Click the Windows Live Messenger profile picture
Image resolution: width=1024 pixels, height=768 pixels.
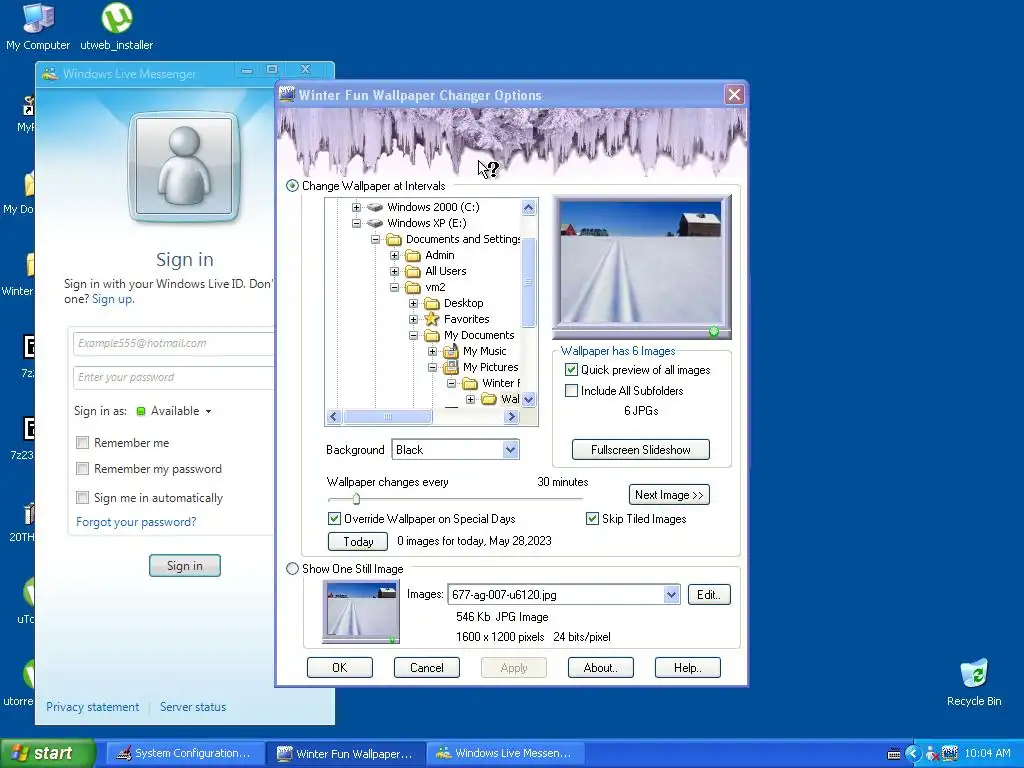(x=185, y=166)
